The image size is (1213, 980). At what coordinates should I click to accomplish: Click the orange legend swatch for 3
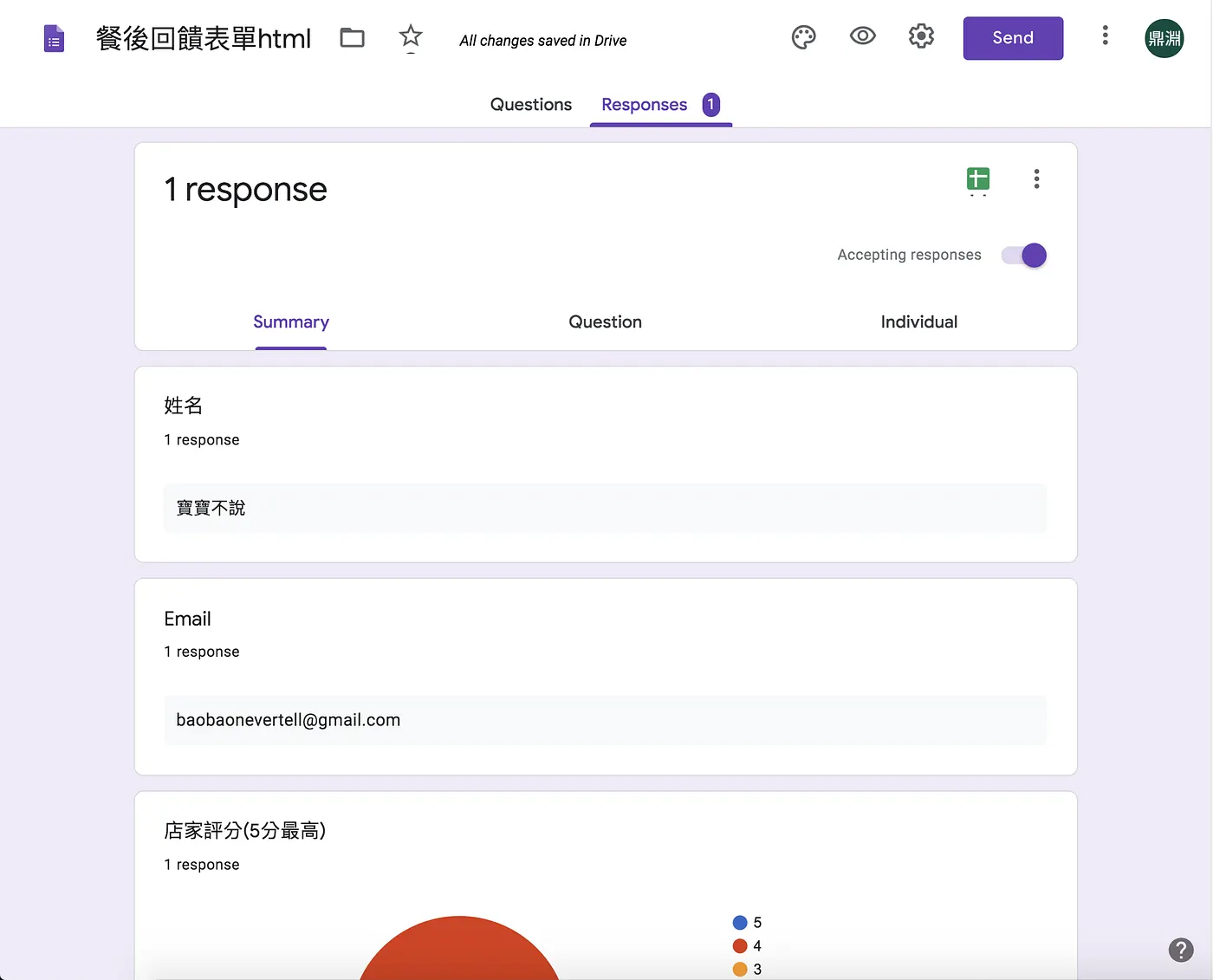pos(740,970)
